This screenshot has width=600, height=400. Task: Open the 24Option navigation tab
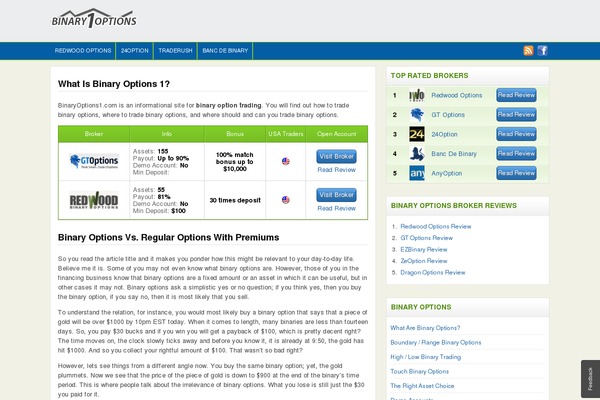[135, 51]
